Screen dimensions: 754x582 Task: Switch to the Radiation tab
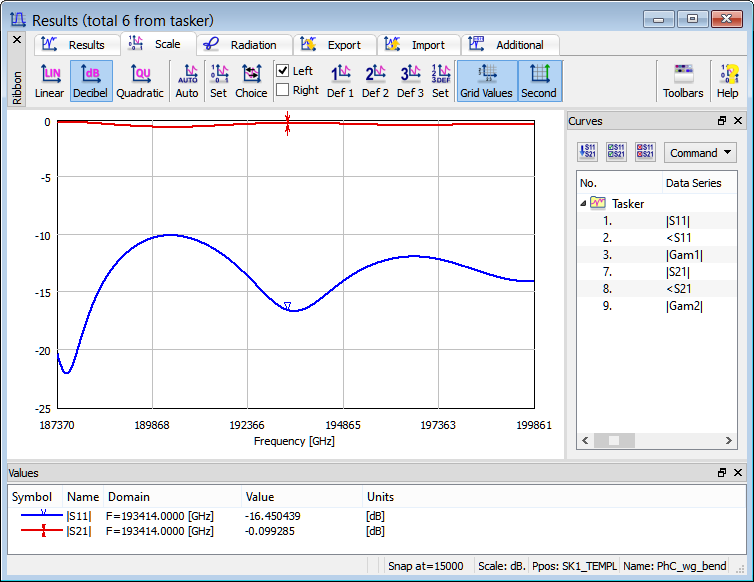point(244,45)
